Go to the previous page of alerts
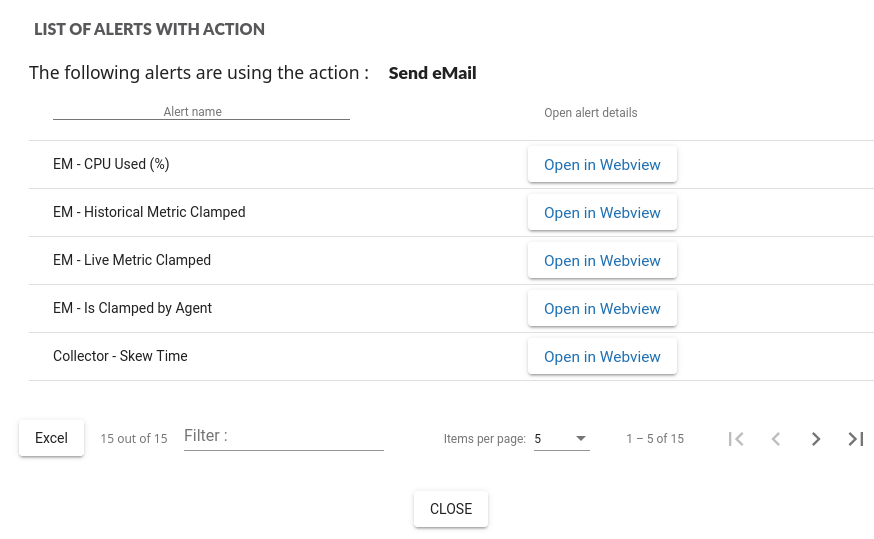 (x=776, y=439)
